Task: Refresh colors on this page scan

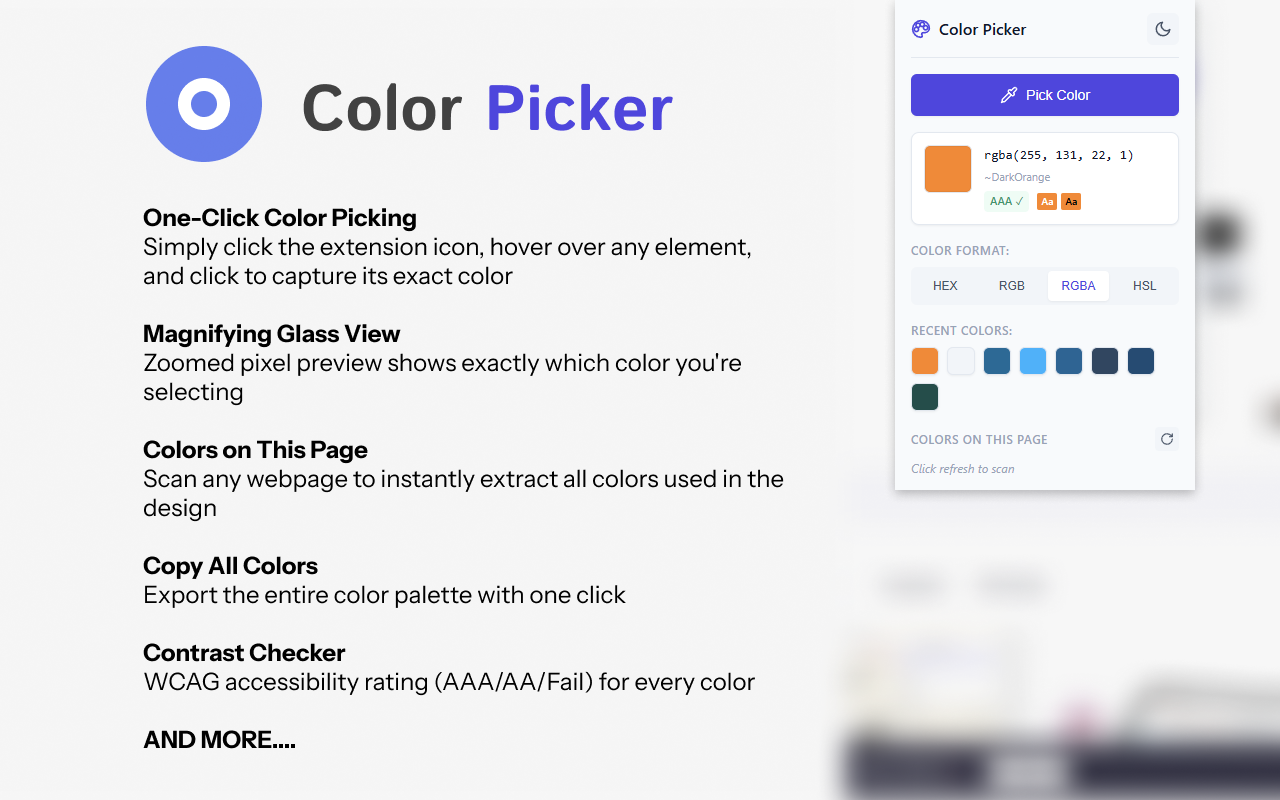Action: 1166,439
